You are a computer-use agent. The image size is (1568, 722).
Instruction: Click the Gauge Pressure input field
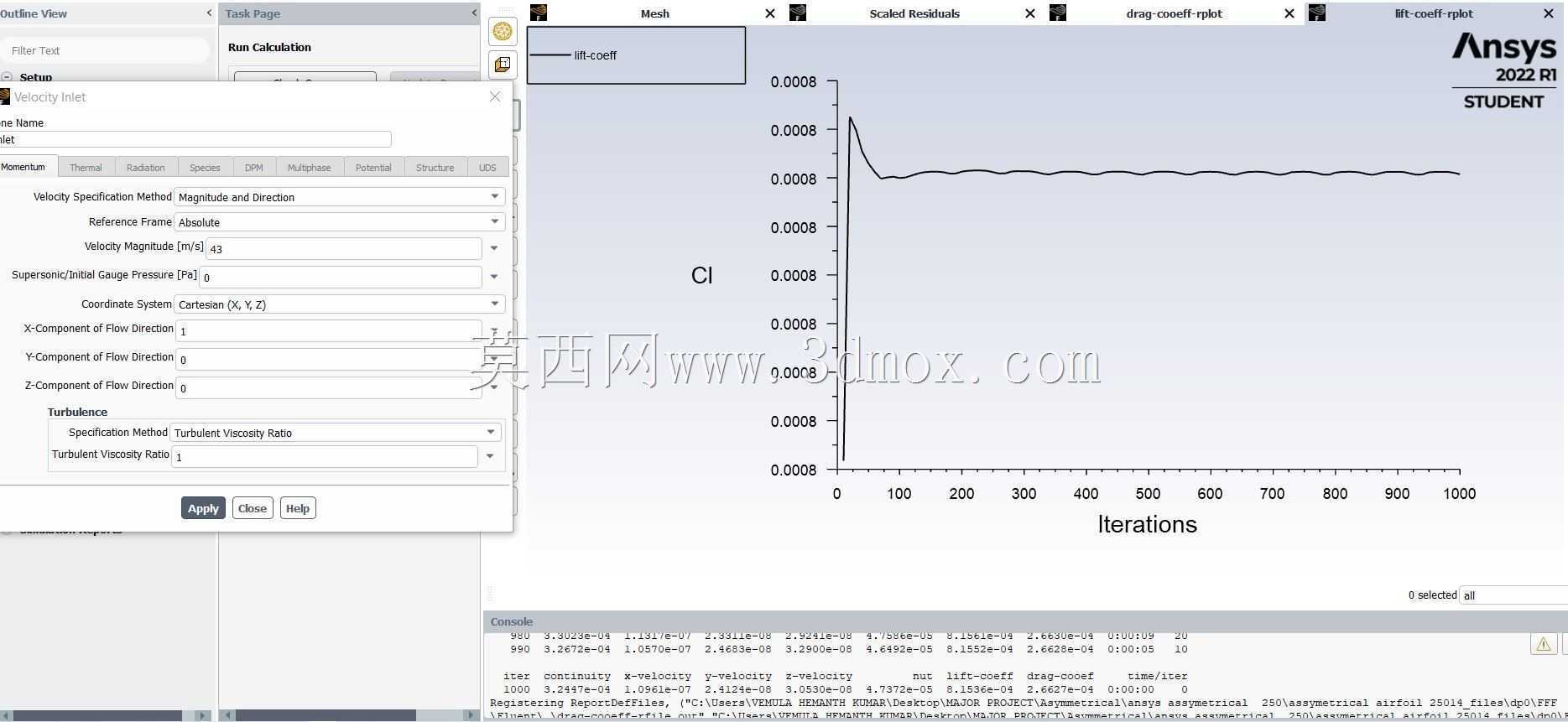coord(341,277)
